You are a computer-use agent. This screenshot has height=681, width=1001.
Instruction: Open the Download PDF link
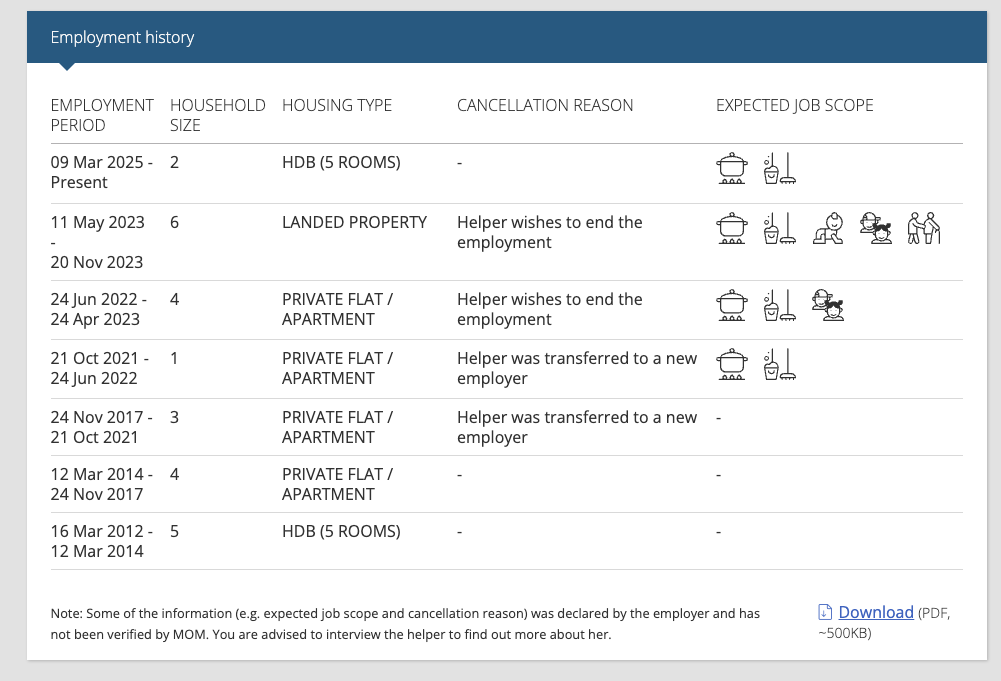pos(875,612)
